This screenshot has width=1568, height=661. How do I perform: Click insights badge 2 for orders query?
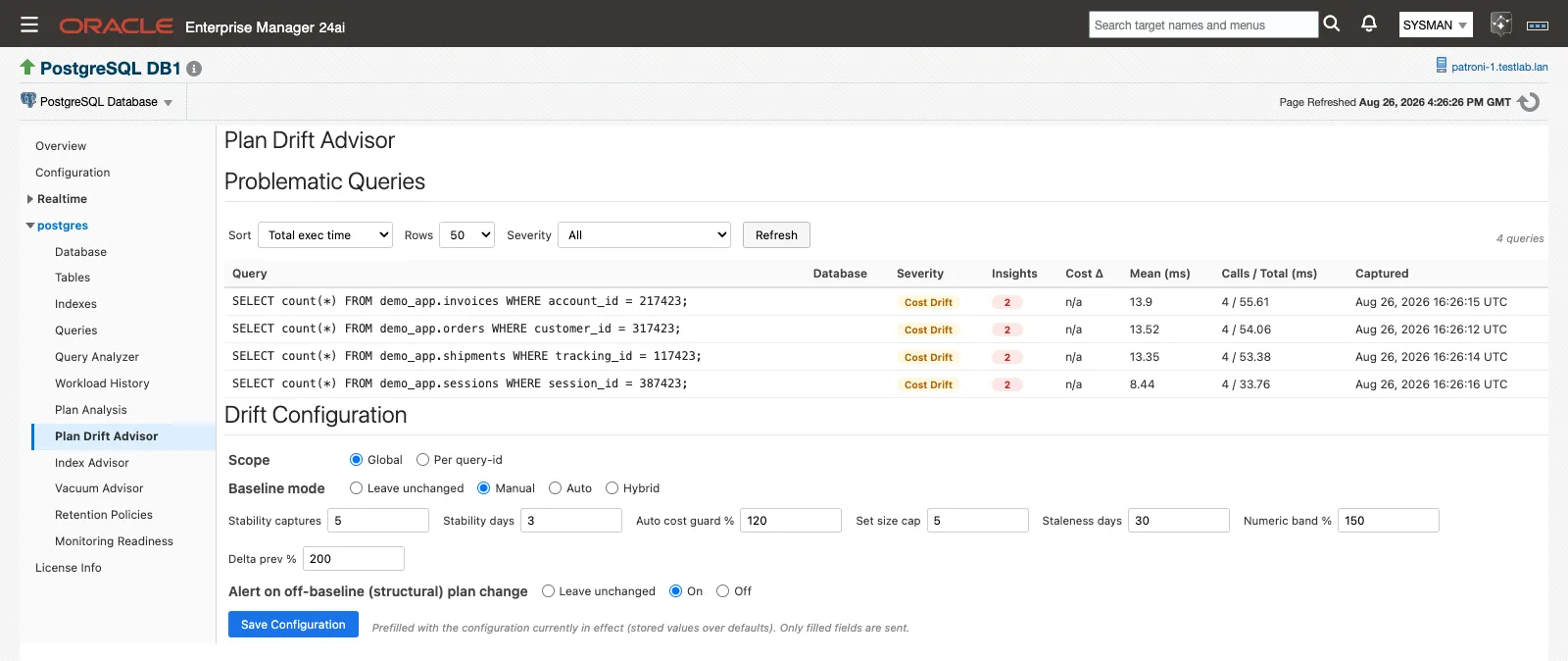(1006, 330)
